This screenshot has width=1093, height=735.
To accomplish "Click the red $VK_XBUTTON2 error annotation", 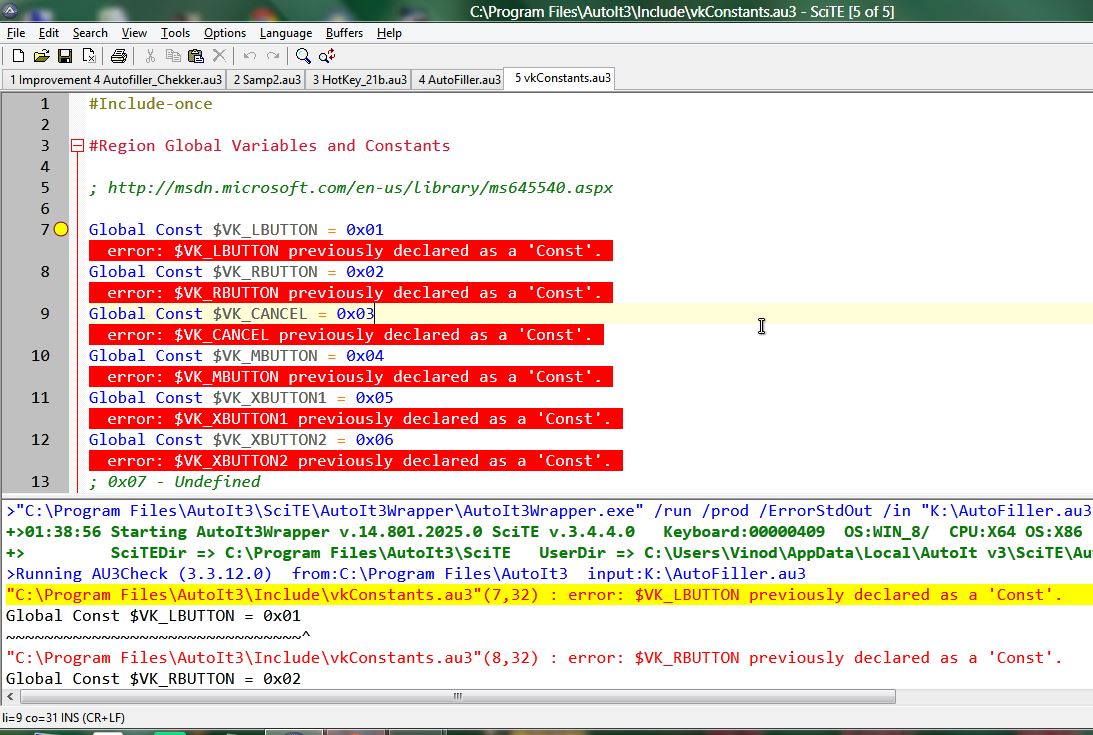I will (x=356, y=460).
